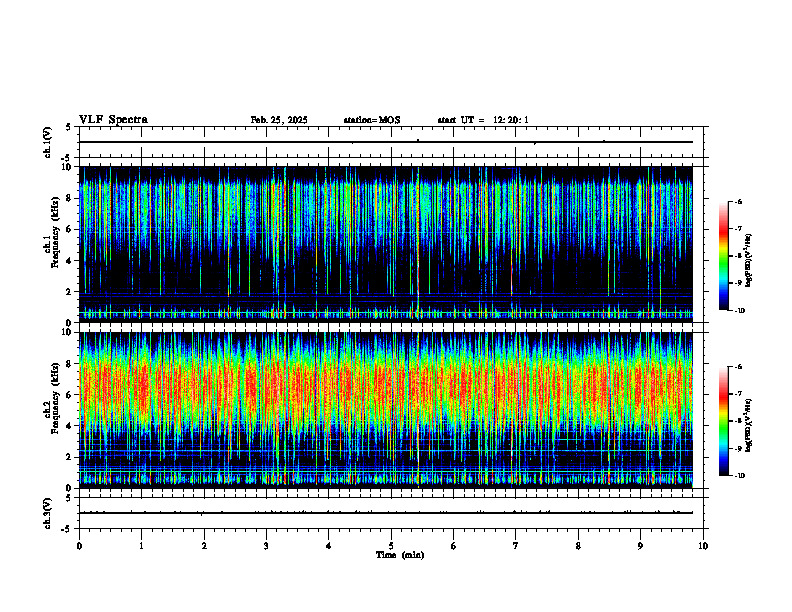The image size is (792, 612).
Task: Select the date text "Feb. 25, 2025"
Action: [279, 120]
